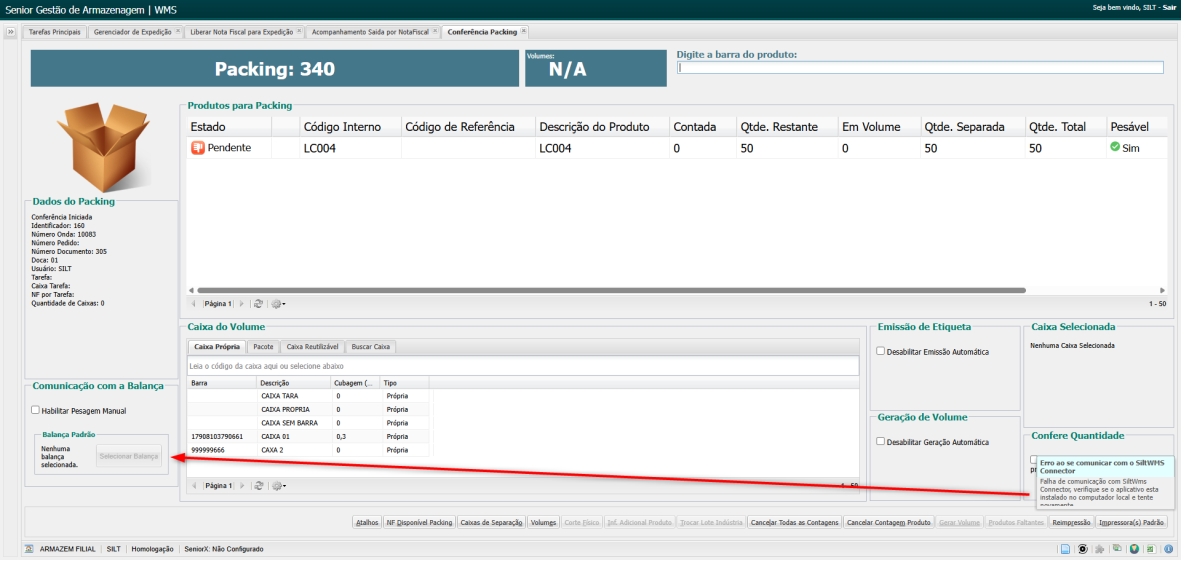This screenshot has height=570, width=1191.
Task: Sort by Código Interno column header
Action: pyautogui.click(x=350, y=127)
